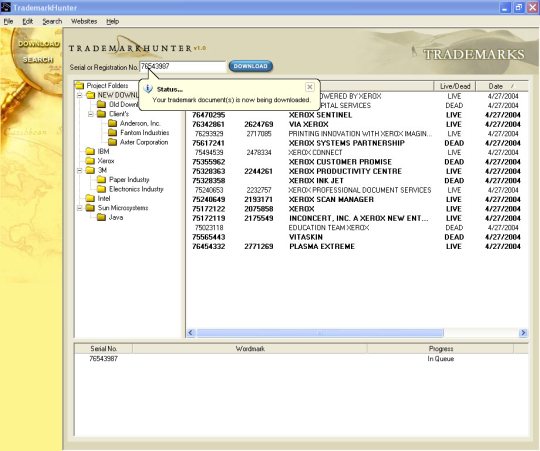This screenshot has width=540, height=451.
Task: Select the Old Downloads folder icon
Action: tap(102, 104)
